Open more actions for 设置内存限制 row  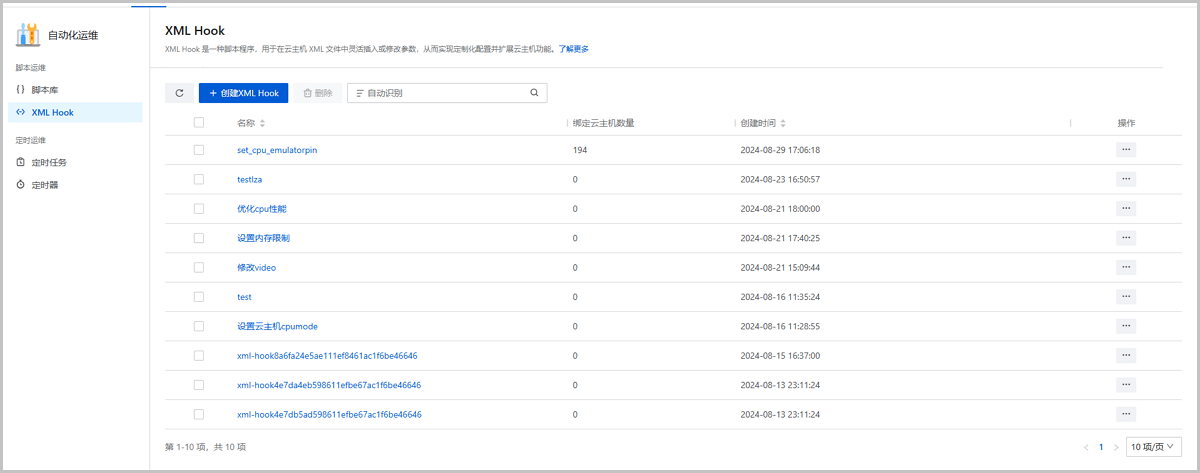point(1126,238)
